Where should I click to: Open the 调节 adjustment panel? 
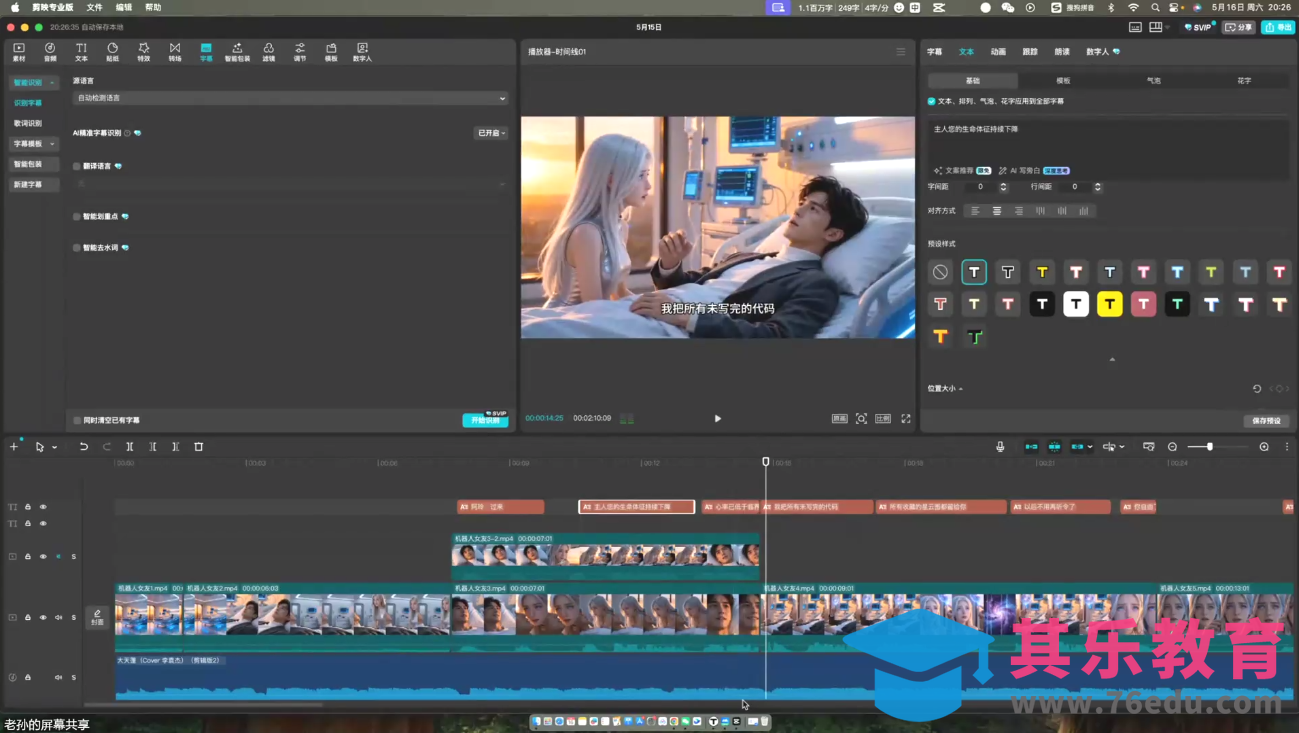point(300,52)
